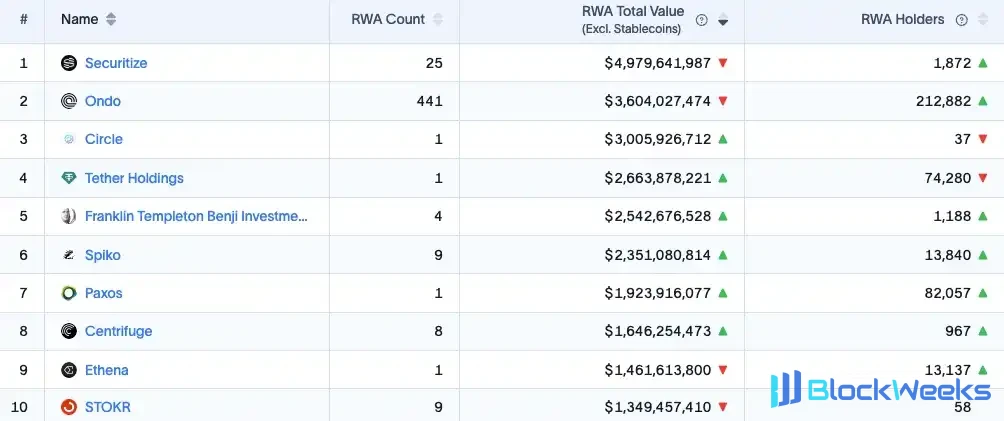Click the # rank column header
This screenshot has height=421, width=1004.
pyautogui.click(x=23, y=19)
